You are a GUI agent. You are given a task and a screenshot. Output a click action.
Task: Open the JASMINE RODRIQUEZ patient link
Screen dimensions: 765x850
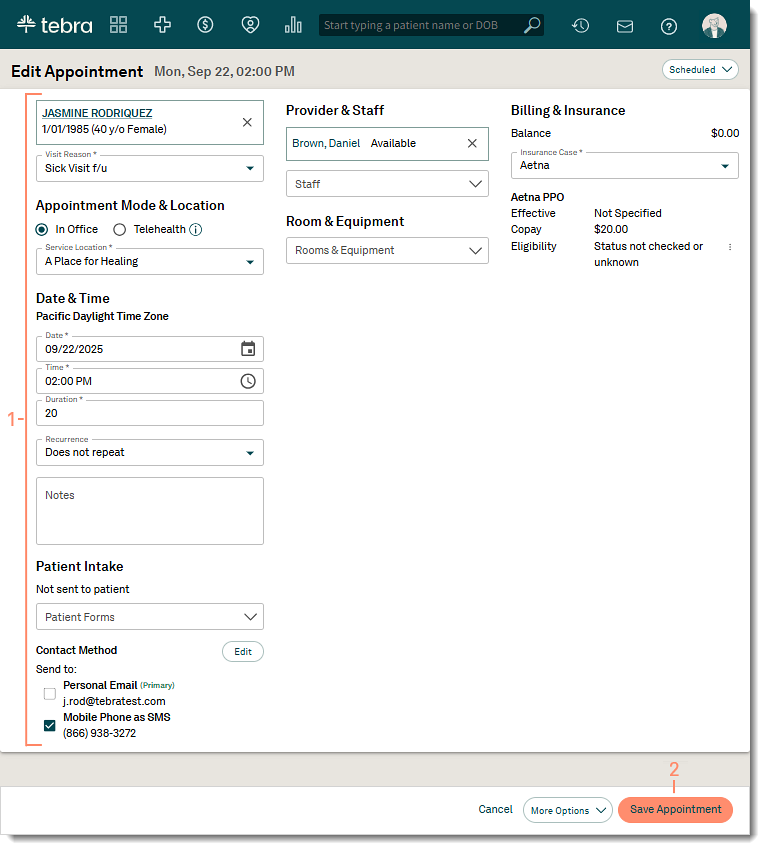click(97, 113)
